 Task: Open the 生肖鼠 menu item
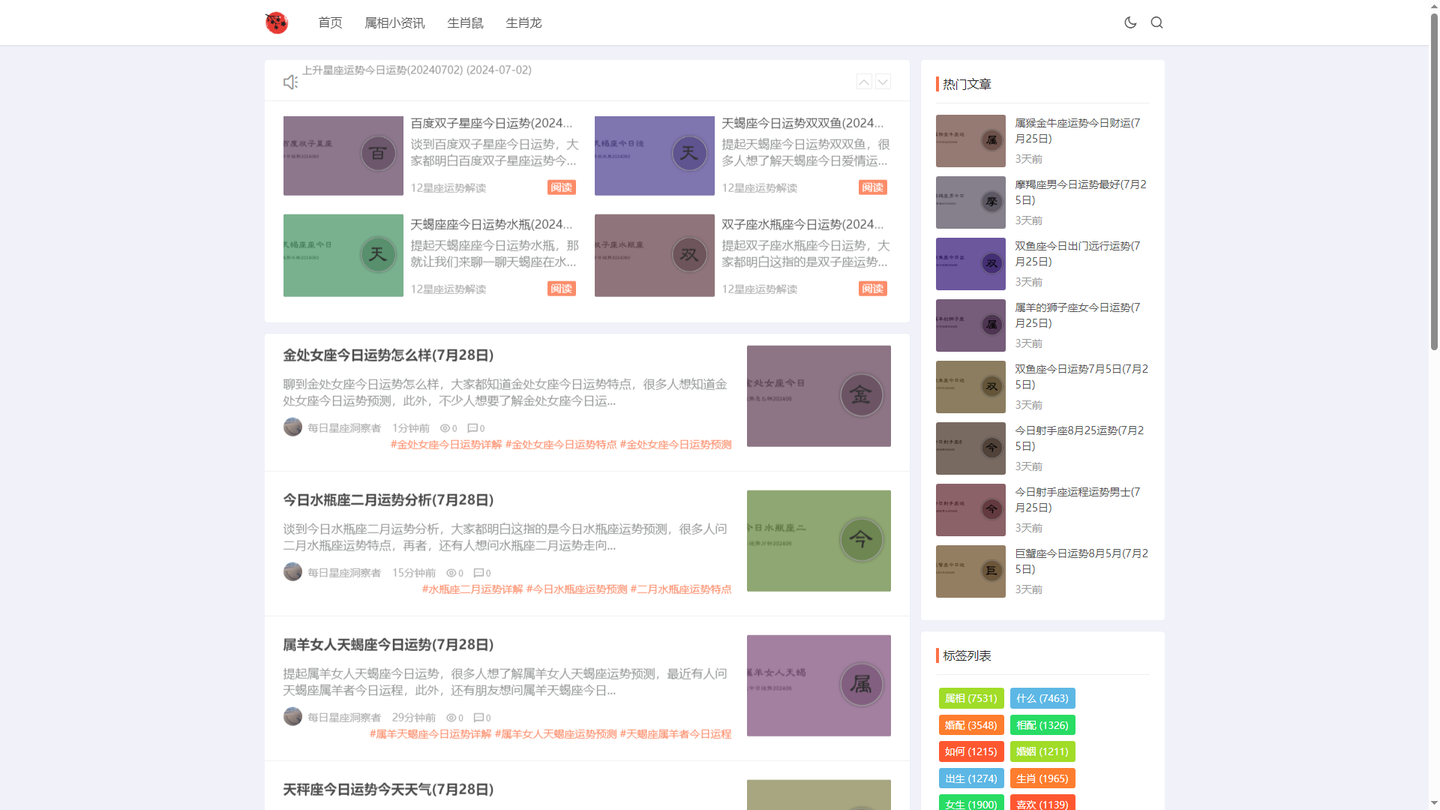pos(465,23)
